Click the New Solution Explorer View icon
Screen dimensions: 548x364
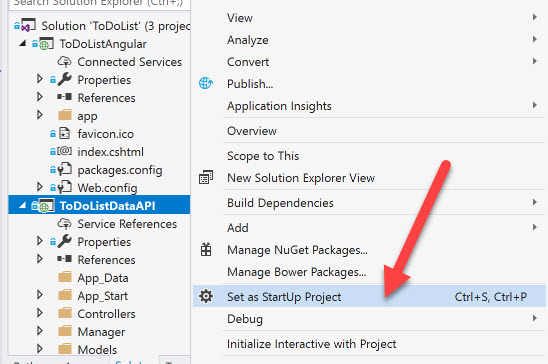[206, 177]
